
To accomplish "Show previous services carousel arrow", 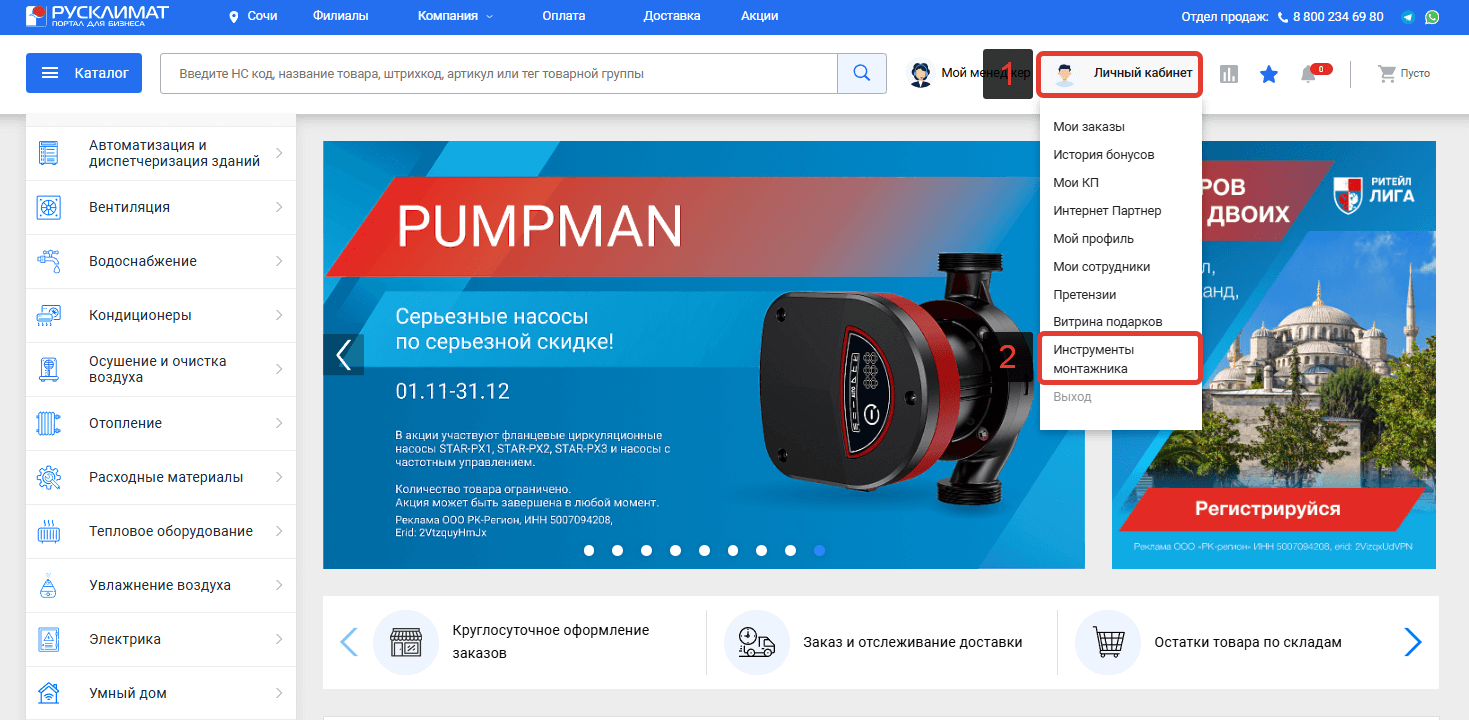I will click(349, 642).
